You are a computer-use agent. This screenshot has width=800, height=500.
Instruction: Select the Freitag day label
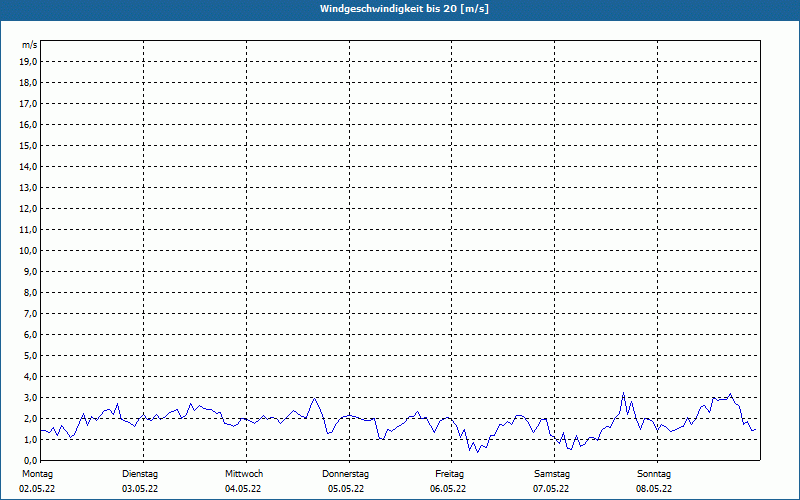449,473
